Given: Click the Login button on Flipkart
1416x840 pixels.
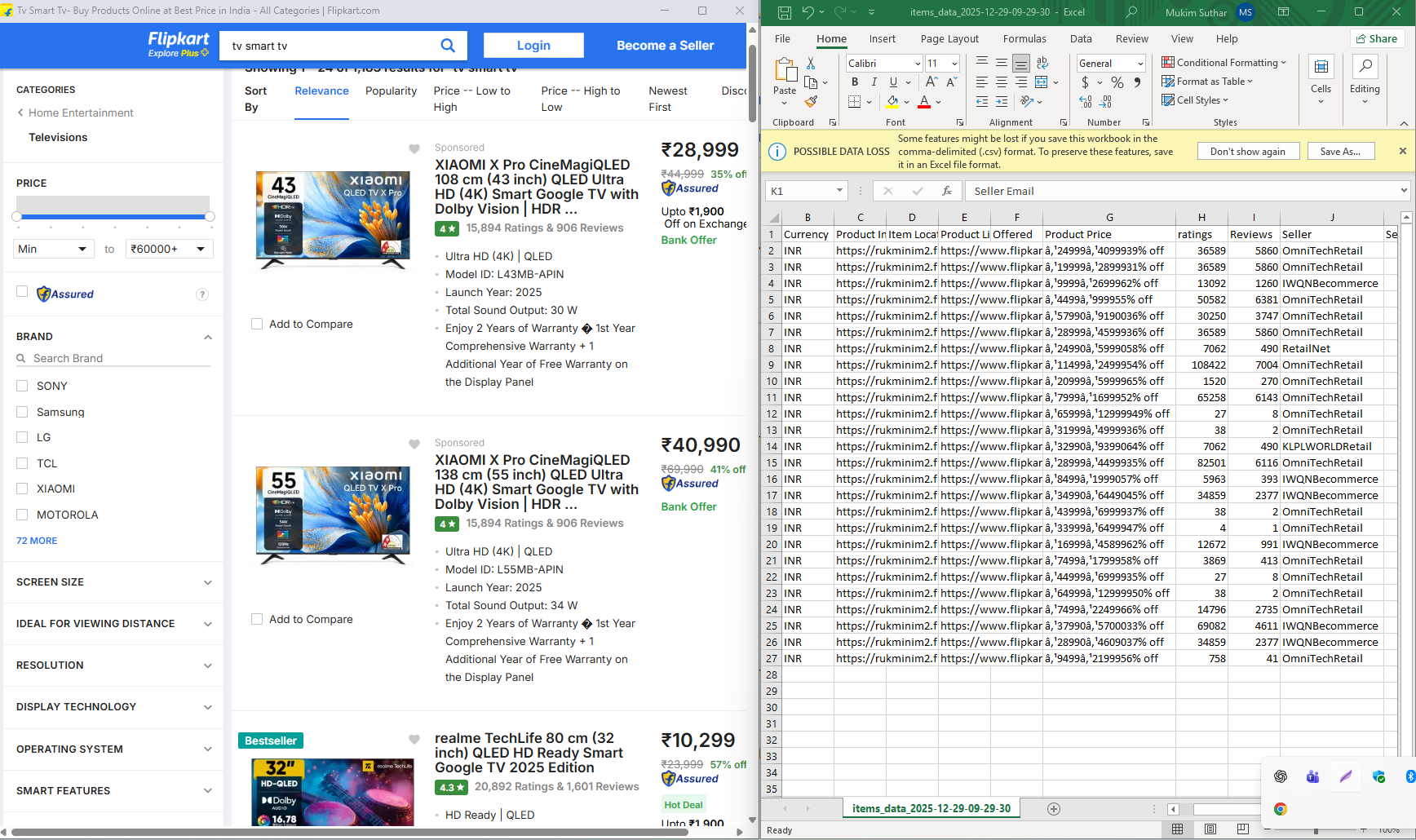Looking at the screenshot, I should (x=533, y=46).
